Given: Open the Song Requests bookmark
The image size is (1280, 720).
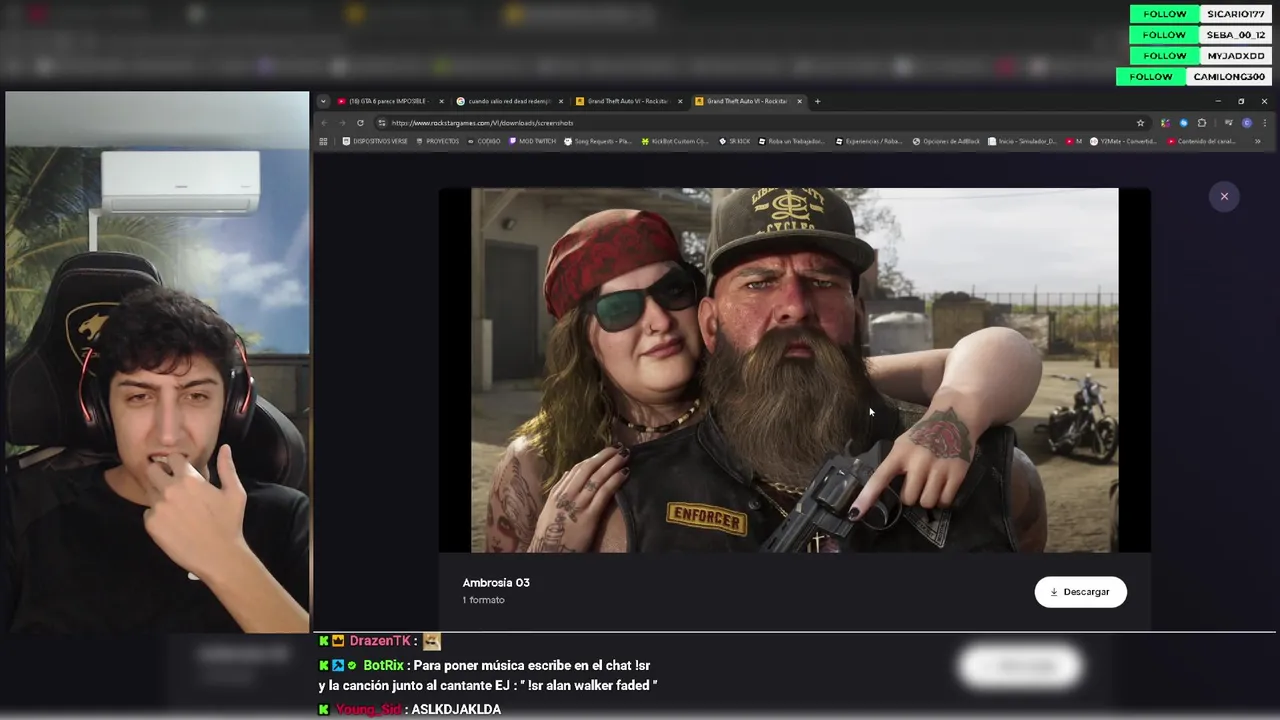Looking at the screenshot, I should point(597,141).
